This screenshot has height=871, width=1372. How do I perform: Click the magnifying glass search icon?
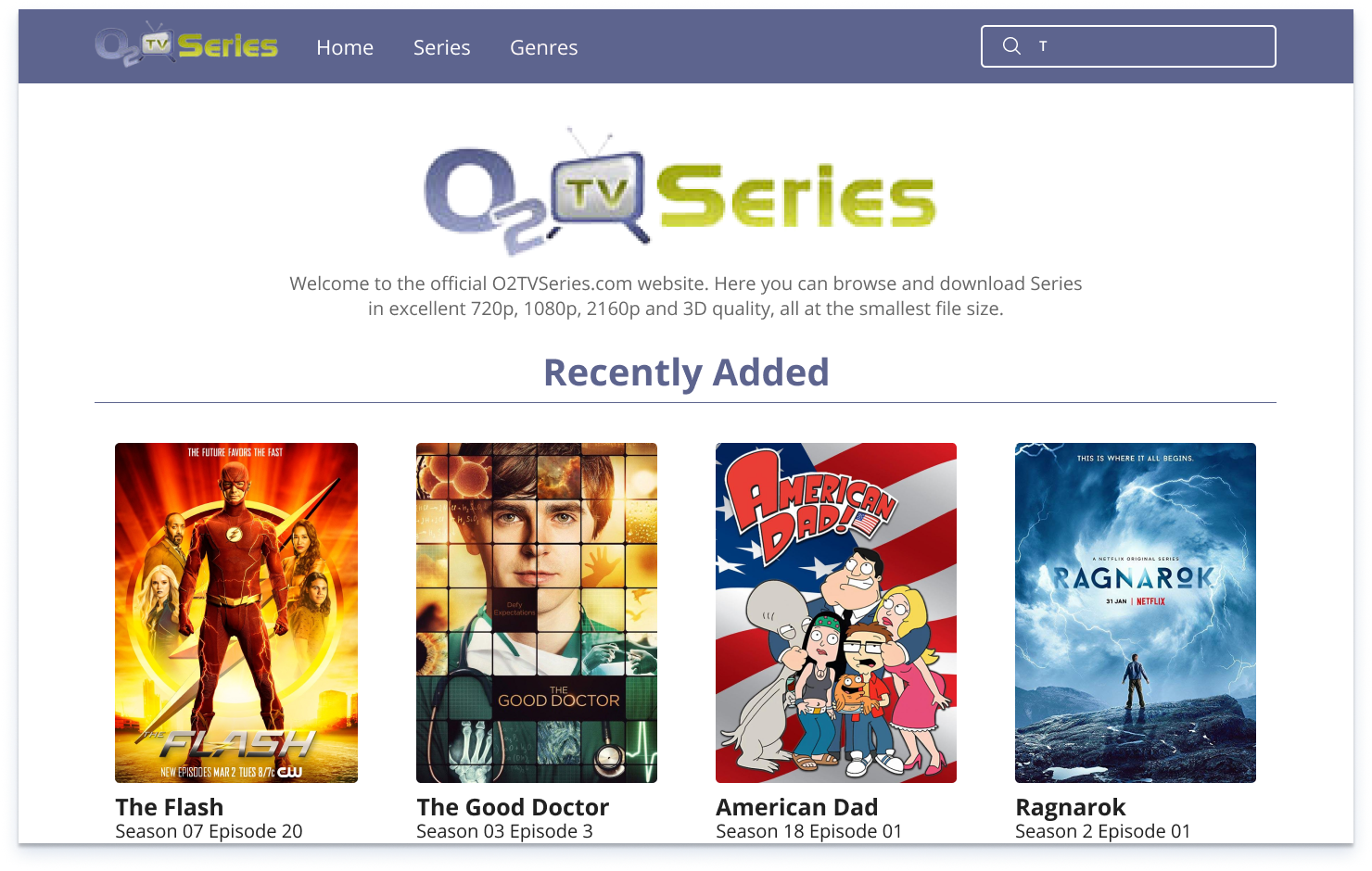[x=1011, y=46]
